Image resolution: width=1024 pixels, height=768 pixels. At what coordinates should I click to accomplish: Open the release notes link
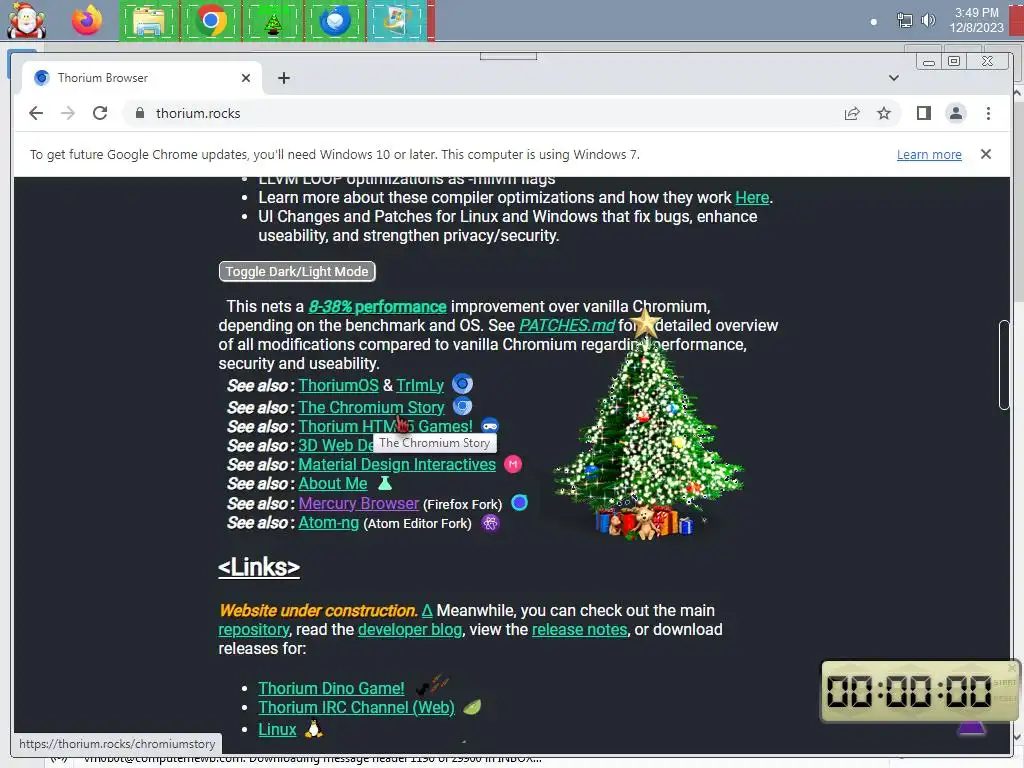tap(579, 630)
